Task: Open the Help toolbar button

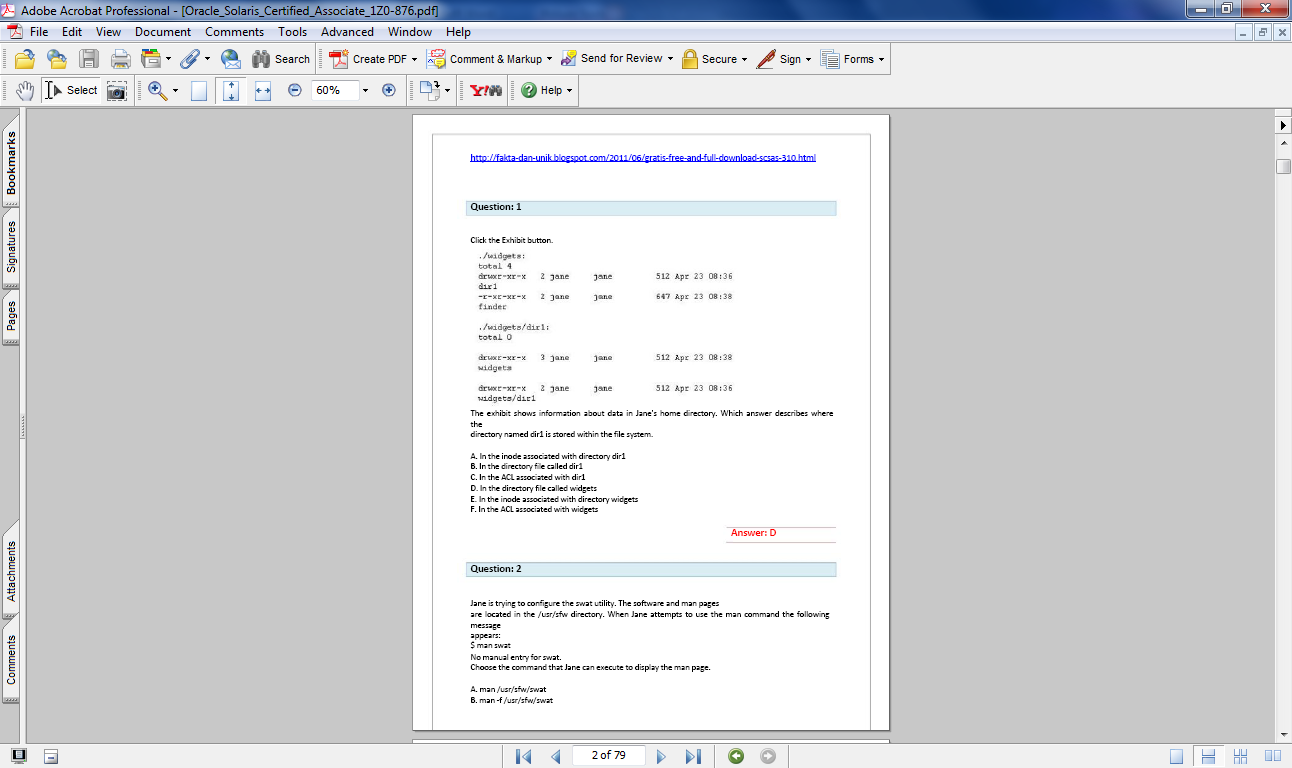Action: pos(547,90)
